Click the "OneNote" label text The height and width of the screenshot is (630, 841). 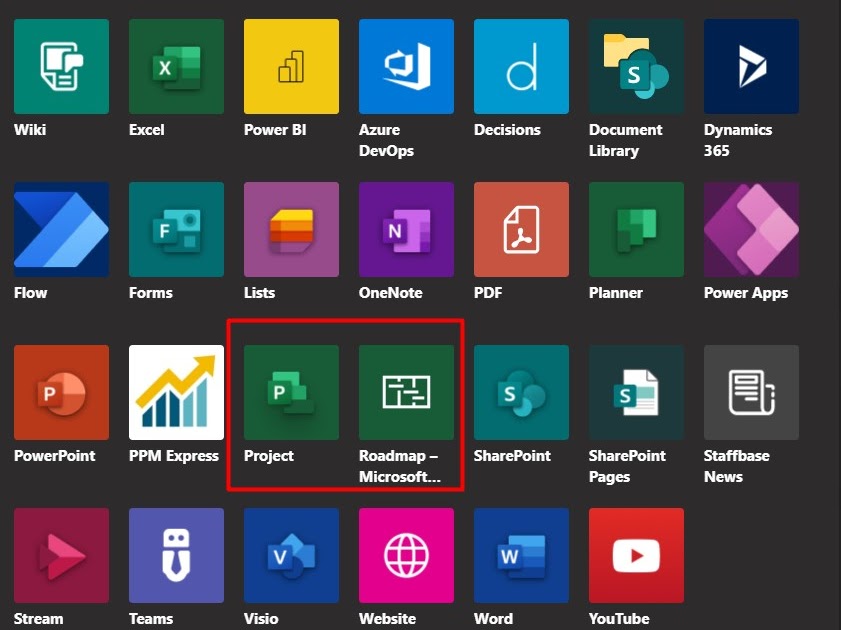(x=390, y=293)
